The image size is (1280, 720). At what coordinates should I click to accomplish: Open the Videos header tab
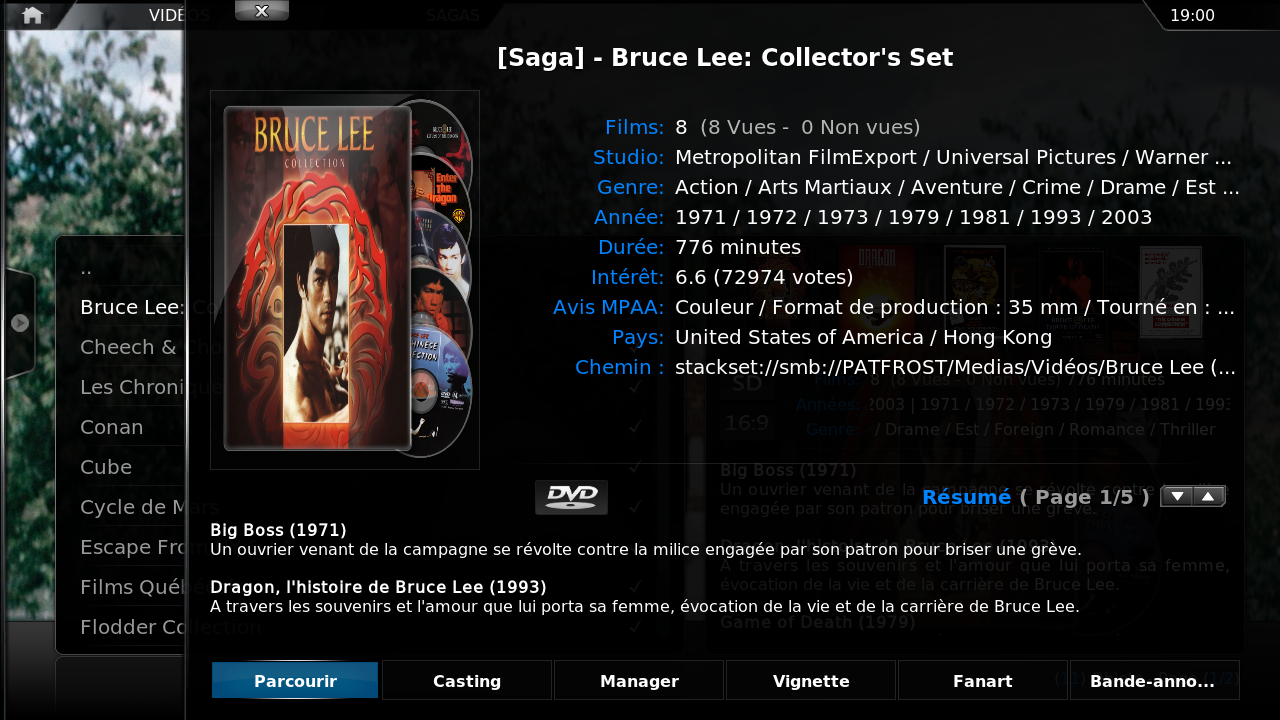coord(180,15)
